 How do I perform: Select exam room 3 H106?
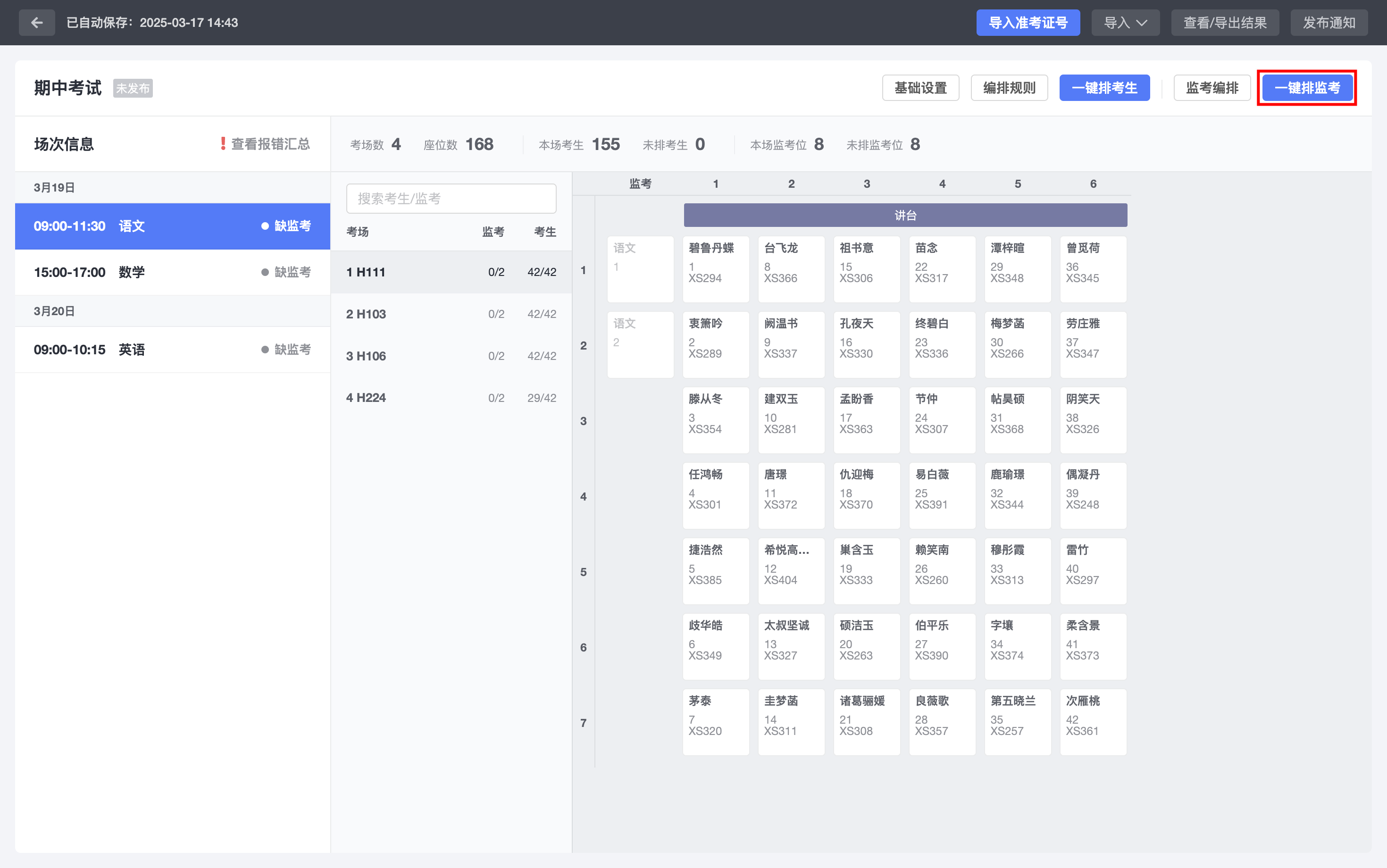[x=451, y=356]
